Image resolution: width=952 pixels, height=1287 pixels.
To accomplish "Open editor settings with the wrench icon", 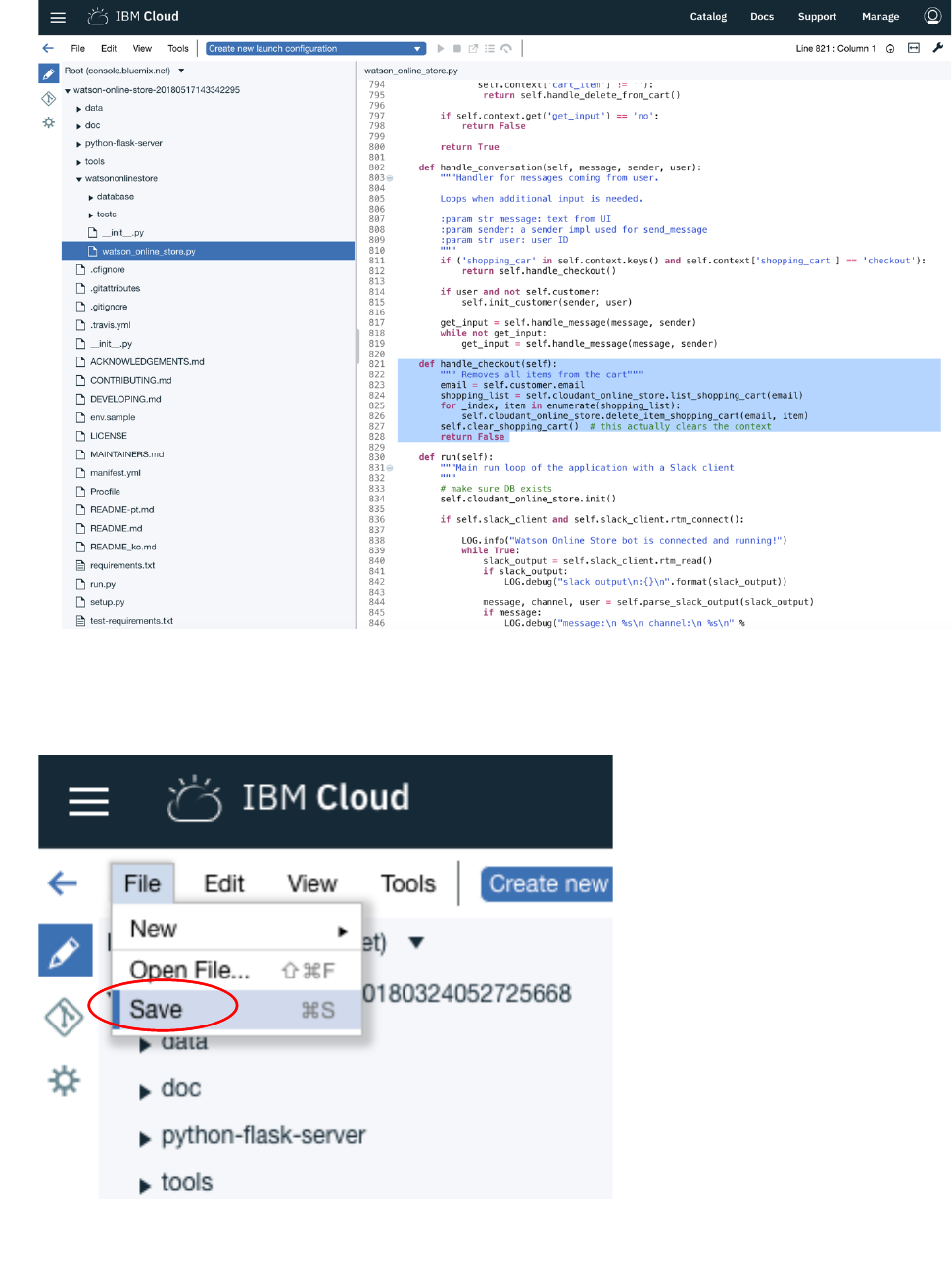I will (x=937, y=48).
